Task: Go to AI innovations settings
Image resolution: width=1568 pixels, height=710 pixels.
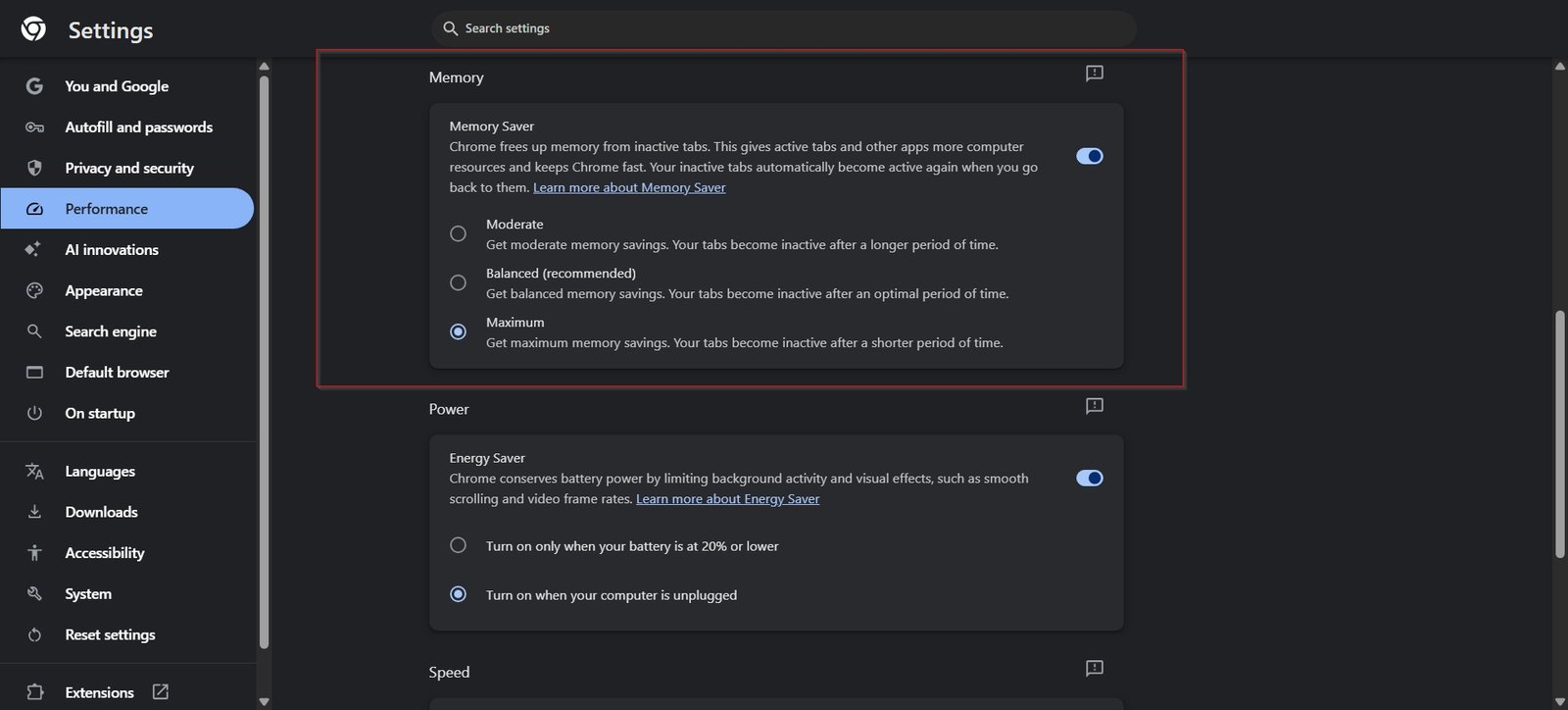Action: click(x=127, y=249)
